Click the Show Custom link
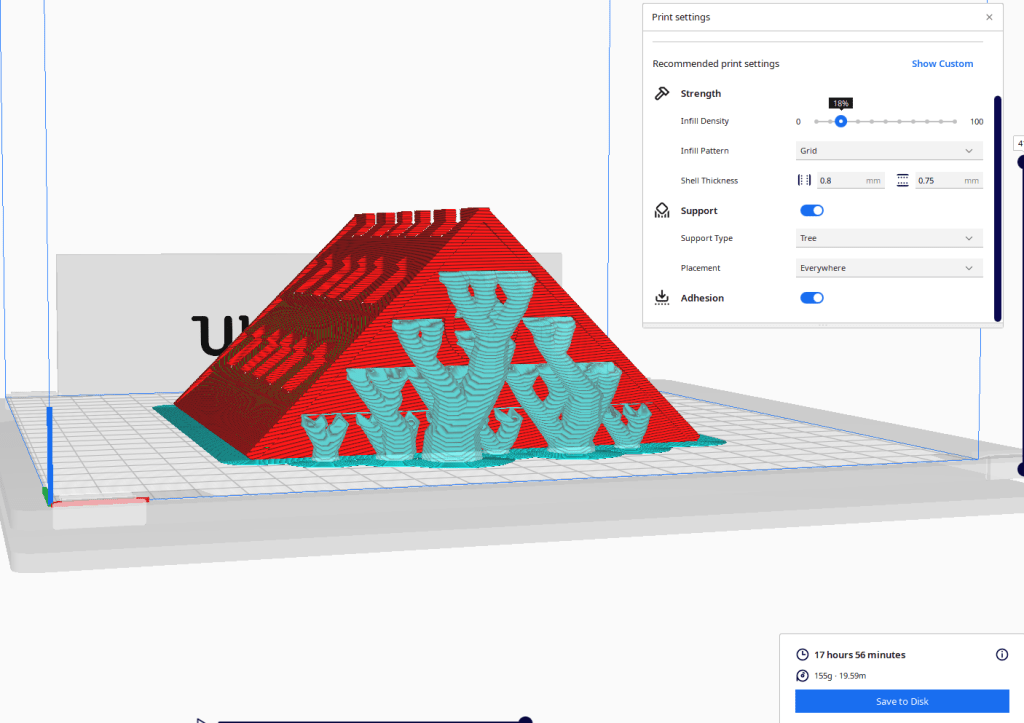 (x=941, y=64)
